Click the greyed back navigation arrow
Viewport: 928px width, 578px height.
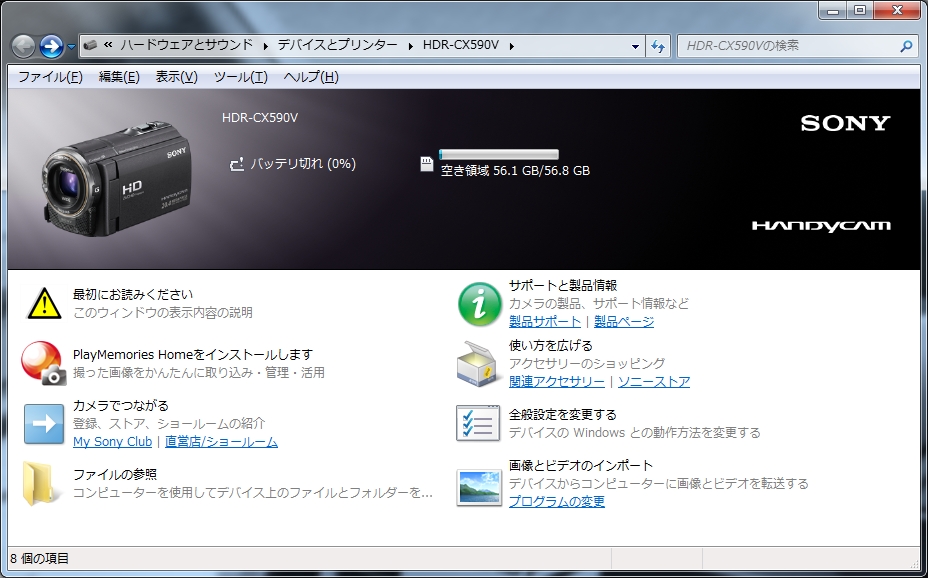coord(24,46)
